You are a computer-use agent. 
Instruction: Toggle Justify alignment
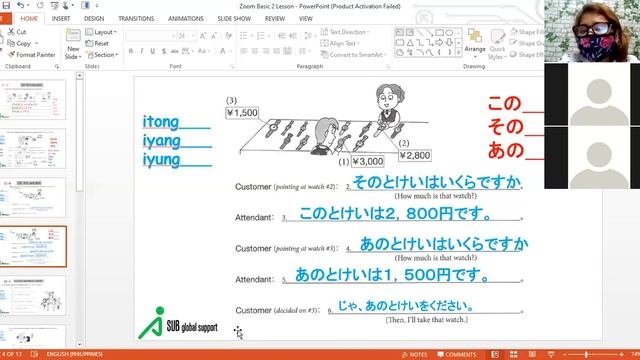tap(277, 51)
